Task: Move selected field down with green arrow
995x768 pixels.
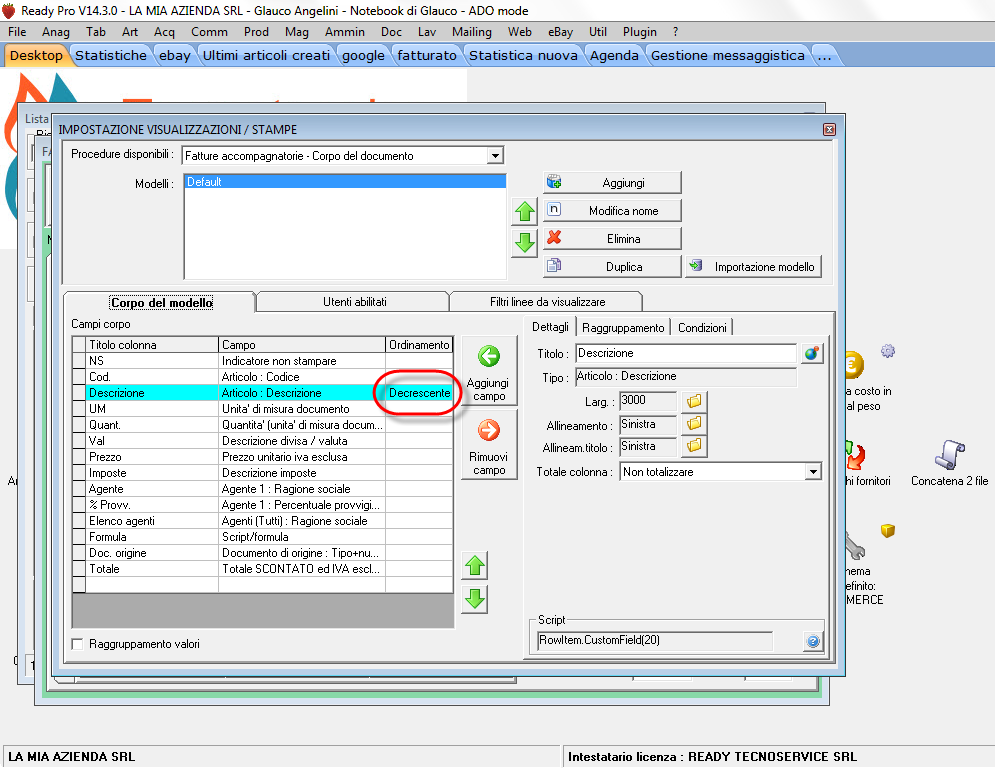Action: click(475, 599)
